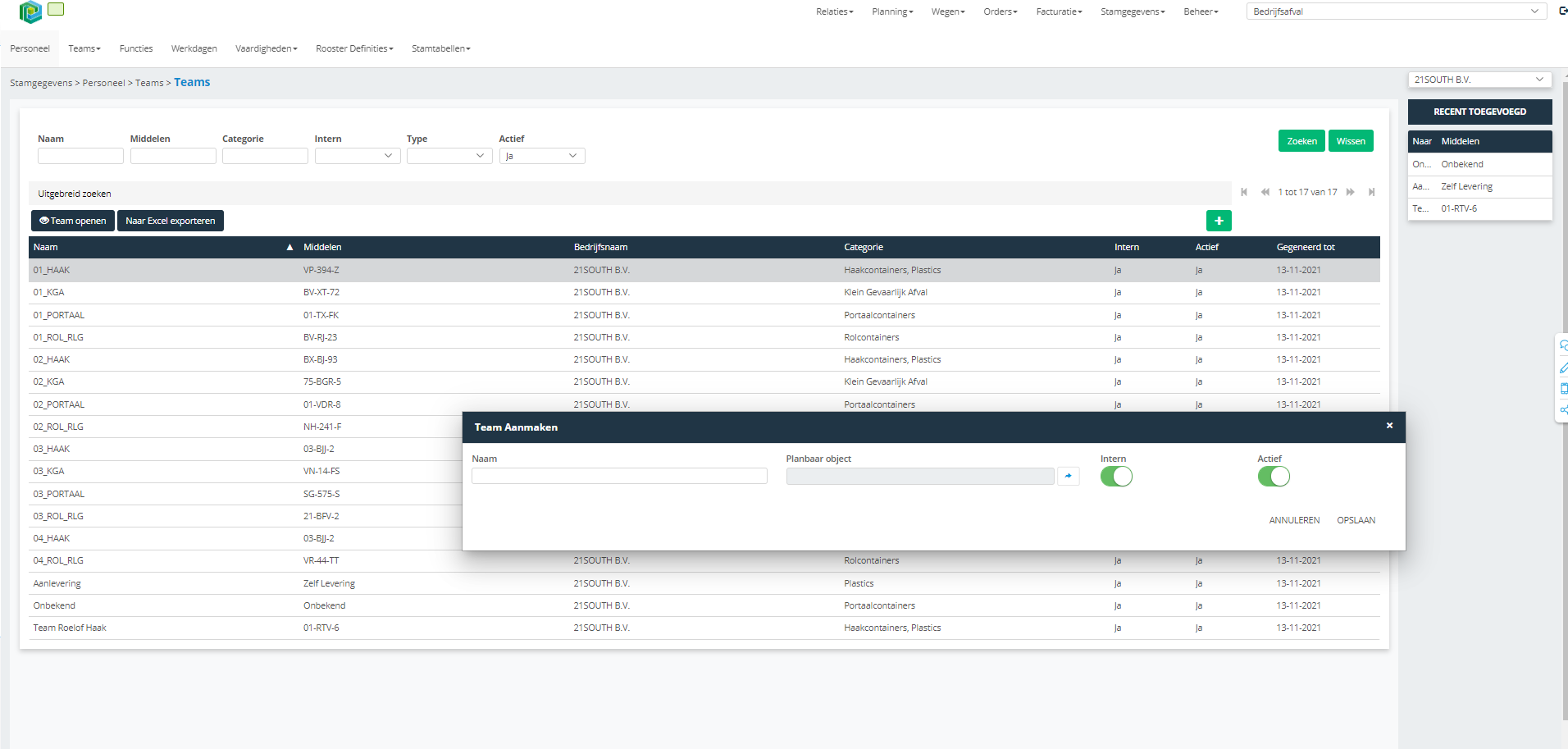
Task: Sort by the Naam column arrow
Action: coord(289,247)
